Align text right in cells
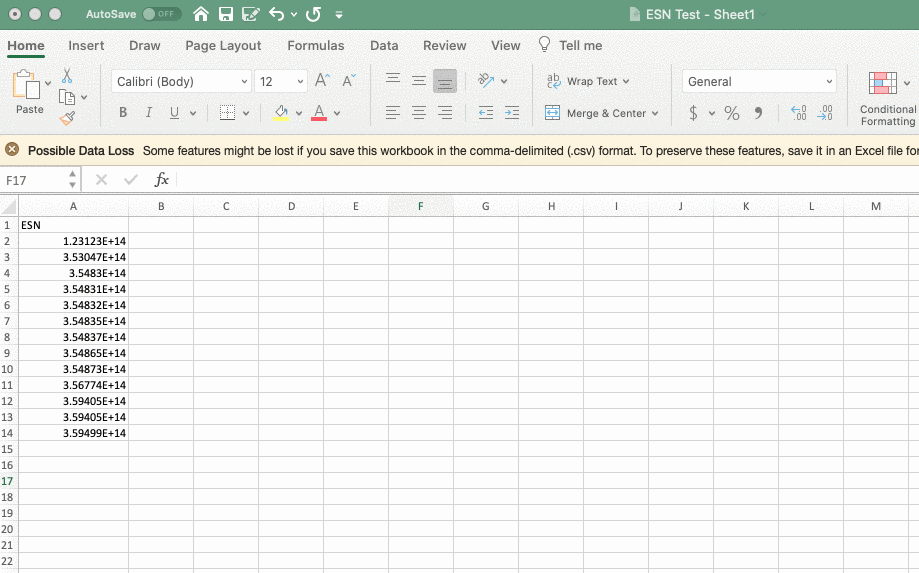The image size is (919, 573). [x=445, y=112]
